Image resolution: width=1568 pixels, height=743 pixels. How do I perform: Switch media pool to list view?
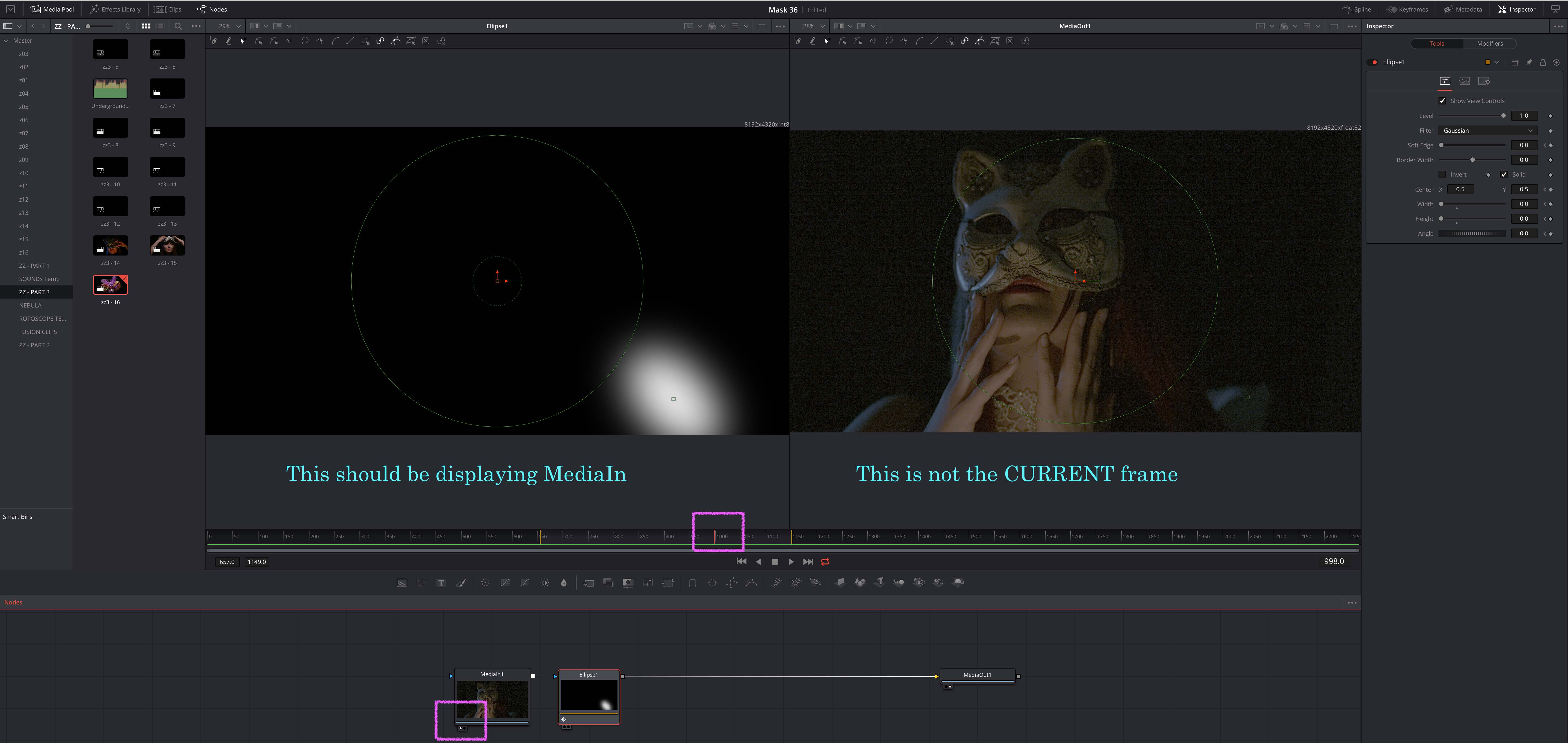[x=160, y=26]
